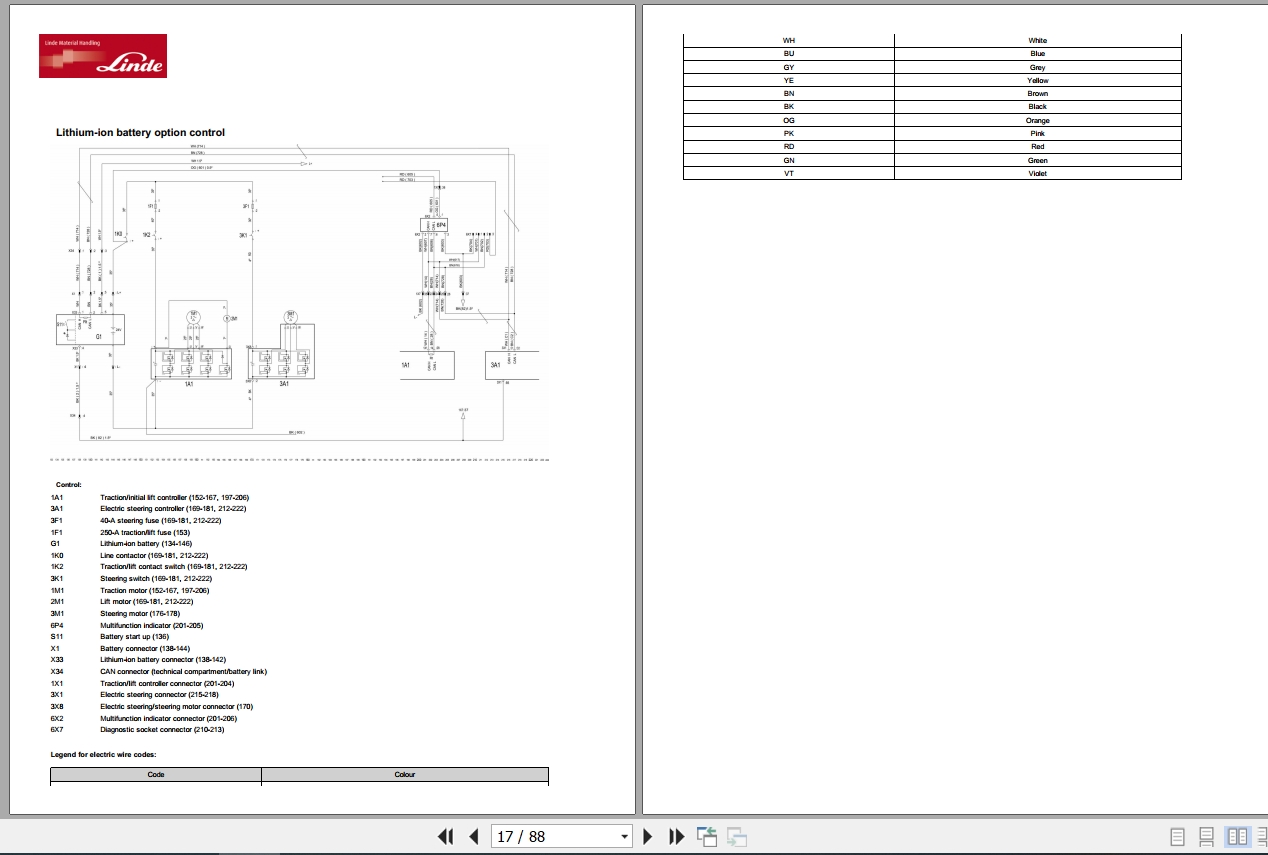Select 'Diagnostic socket connector (210-213)' text
The width and height of the screenshot is (1268, 855).
(162, 730)
